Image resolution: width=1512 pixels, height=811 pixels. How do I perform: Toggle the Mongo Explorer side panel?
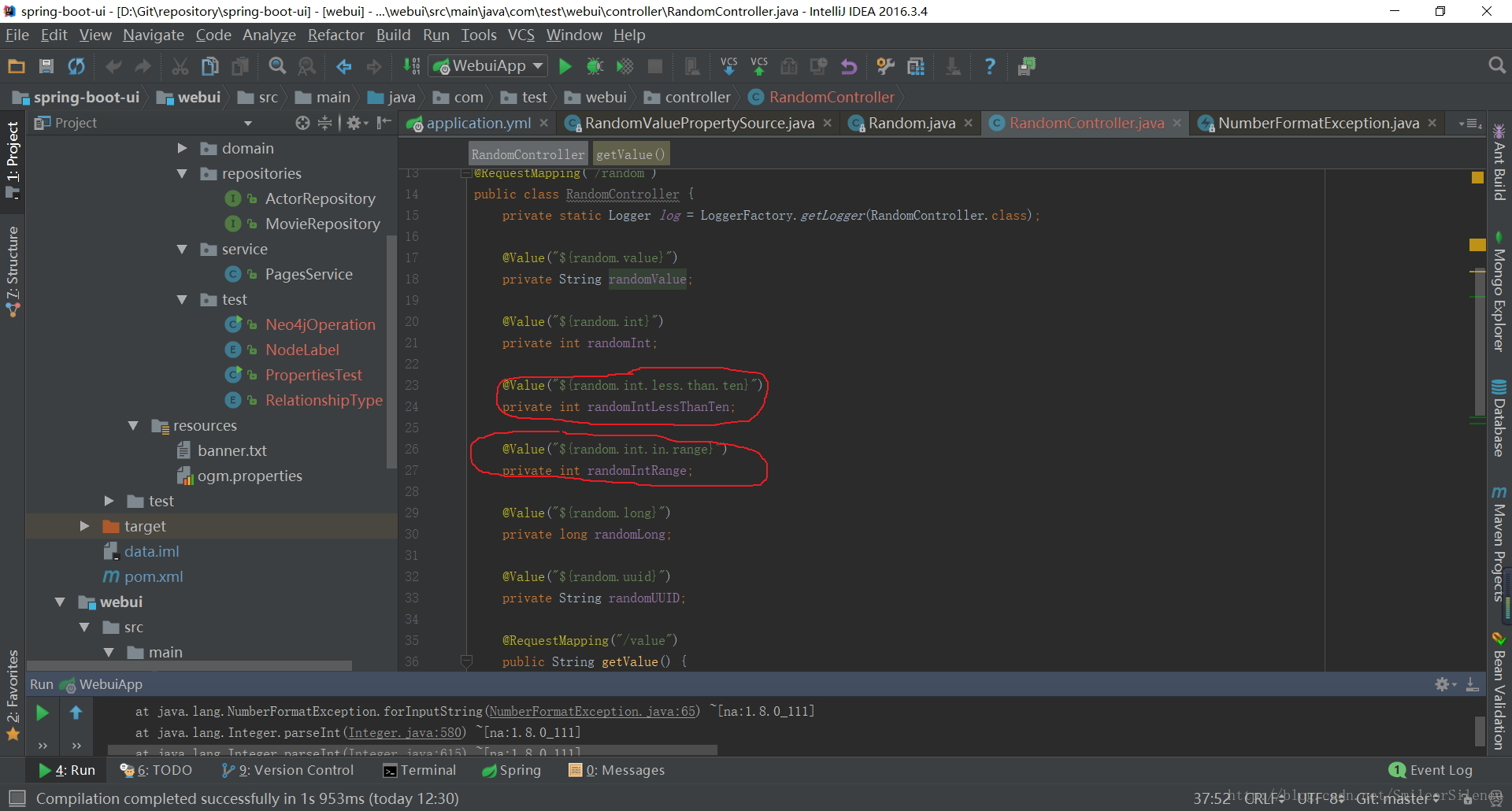pos(1499,291)
